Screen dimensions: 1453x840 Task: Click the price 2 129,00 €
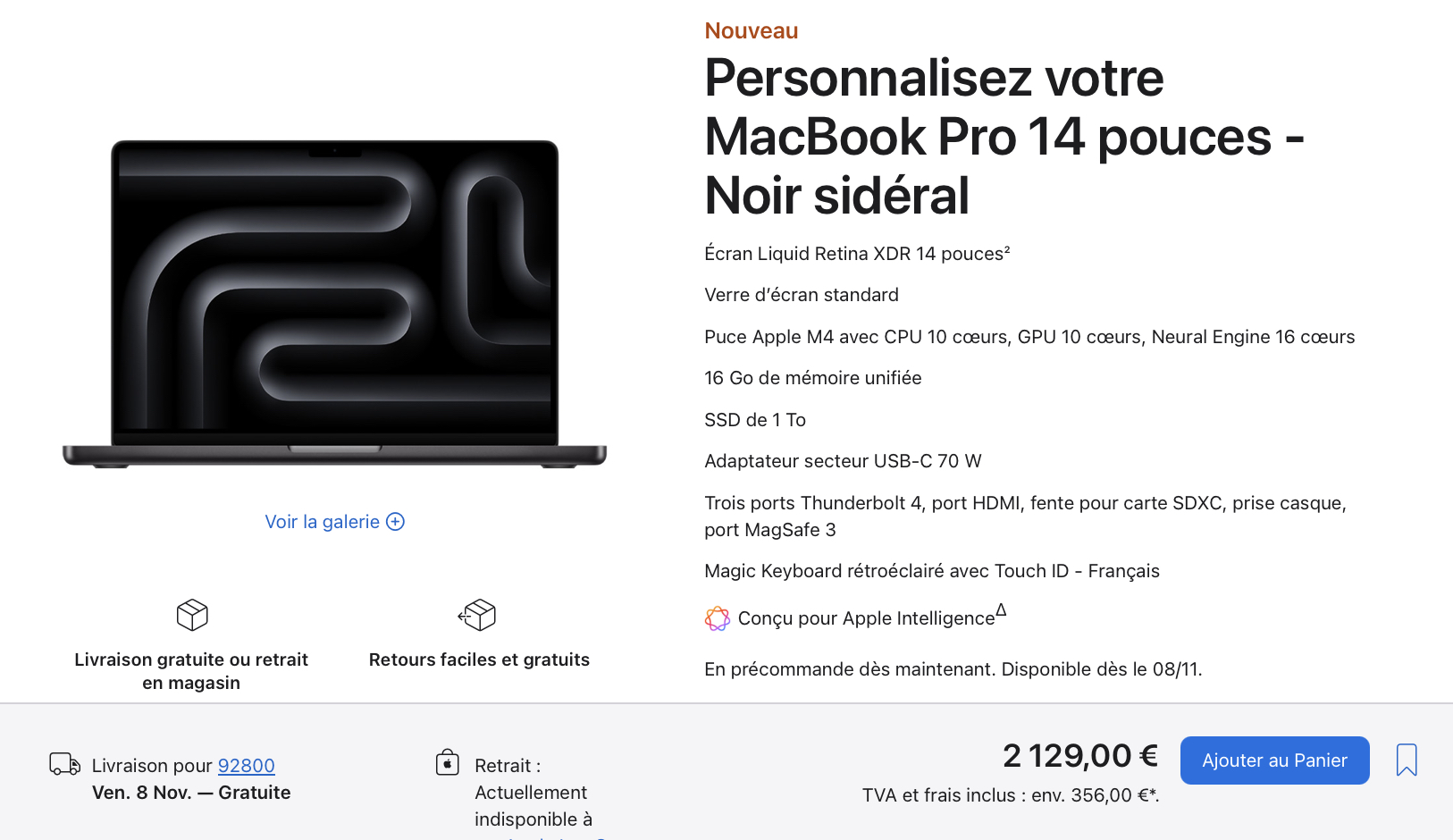tap(1080, 756)
